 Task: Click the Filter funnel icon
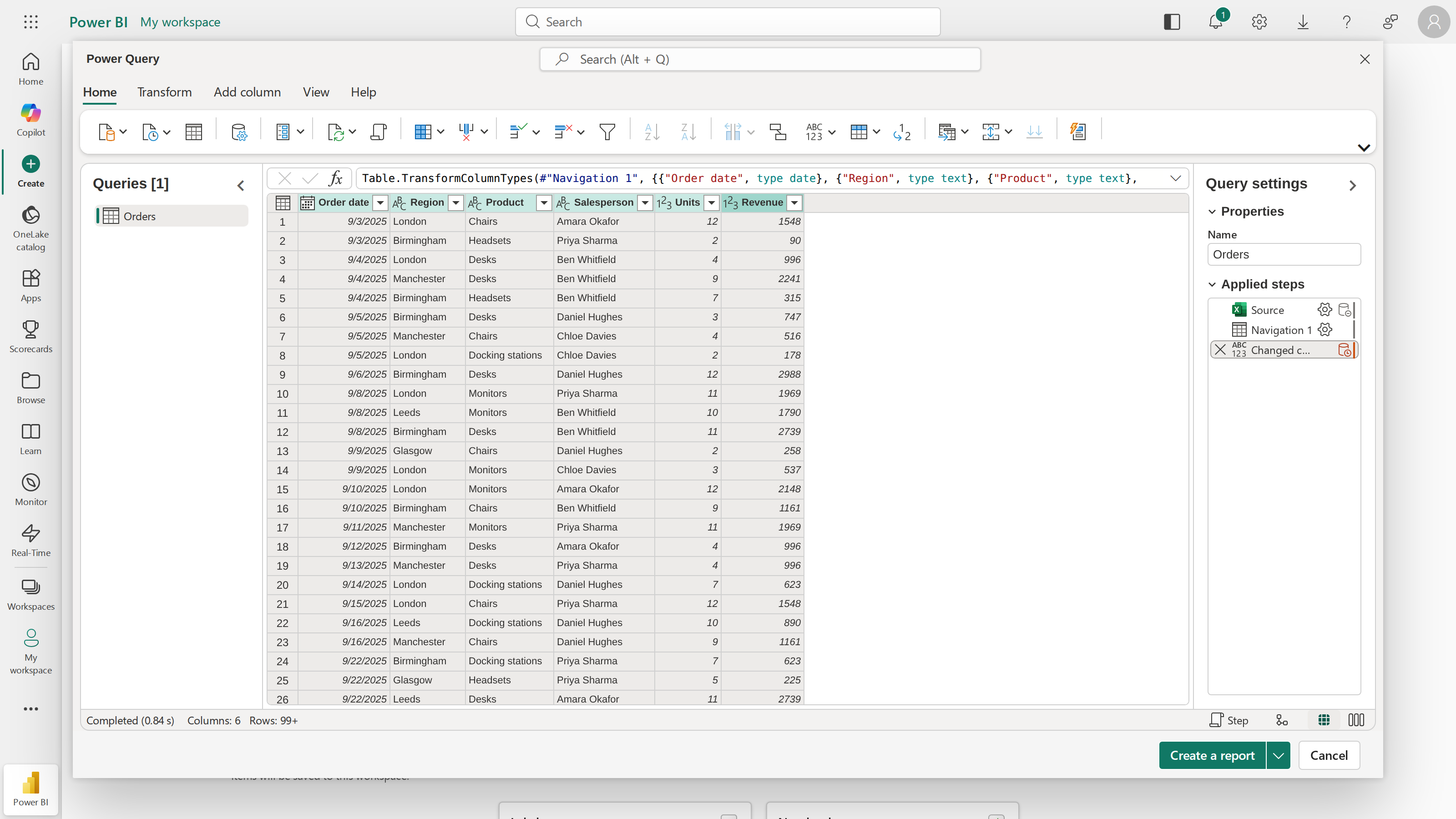click(607, 131)
